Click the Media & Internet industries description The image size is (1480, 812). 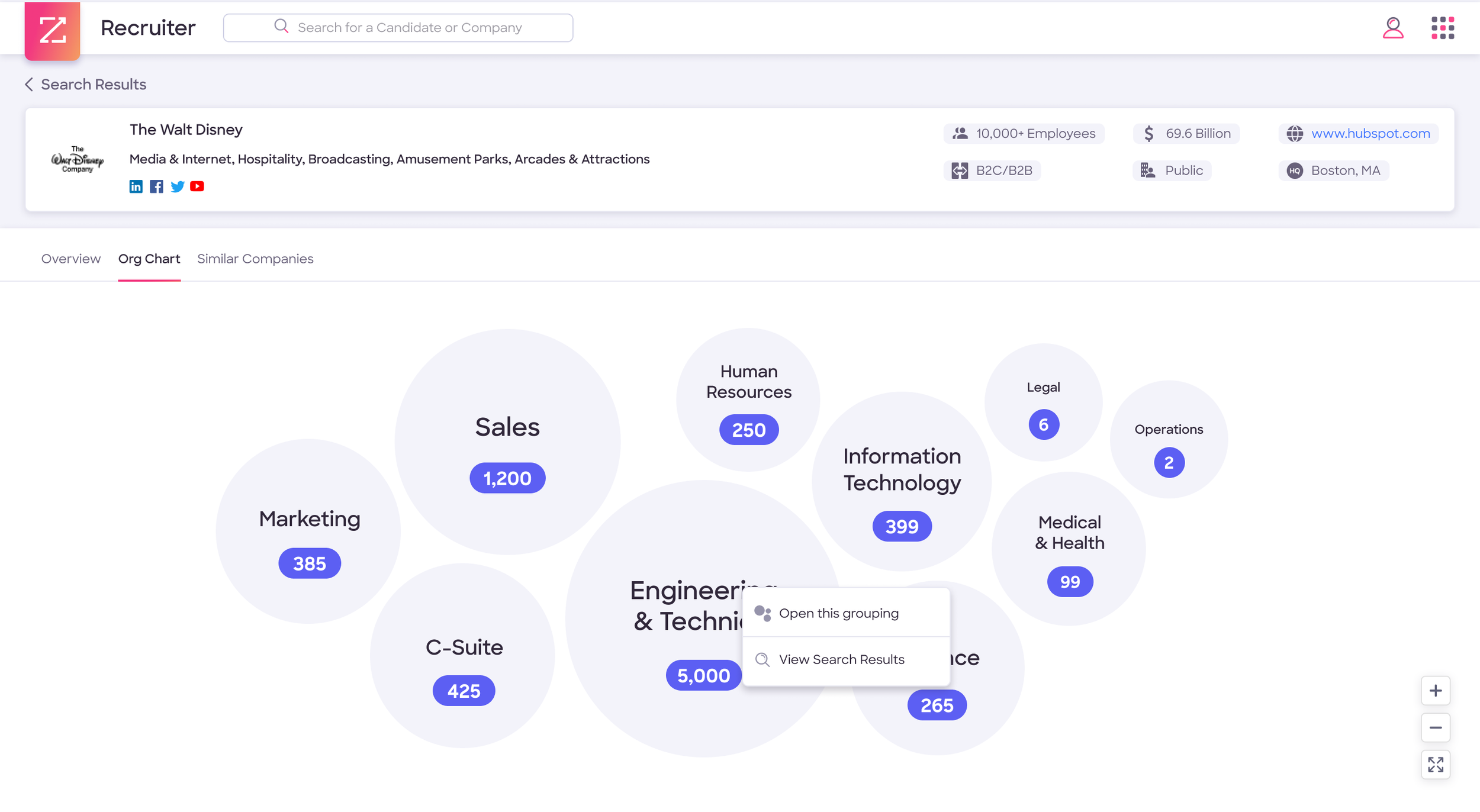tap(389, 159)
